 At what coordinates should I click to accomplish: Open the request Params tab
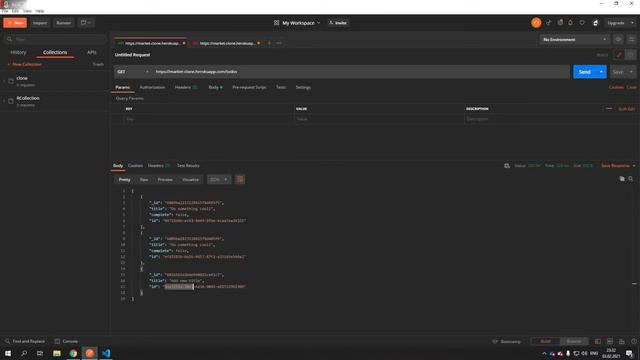(122, 87)
